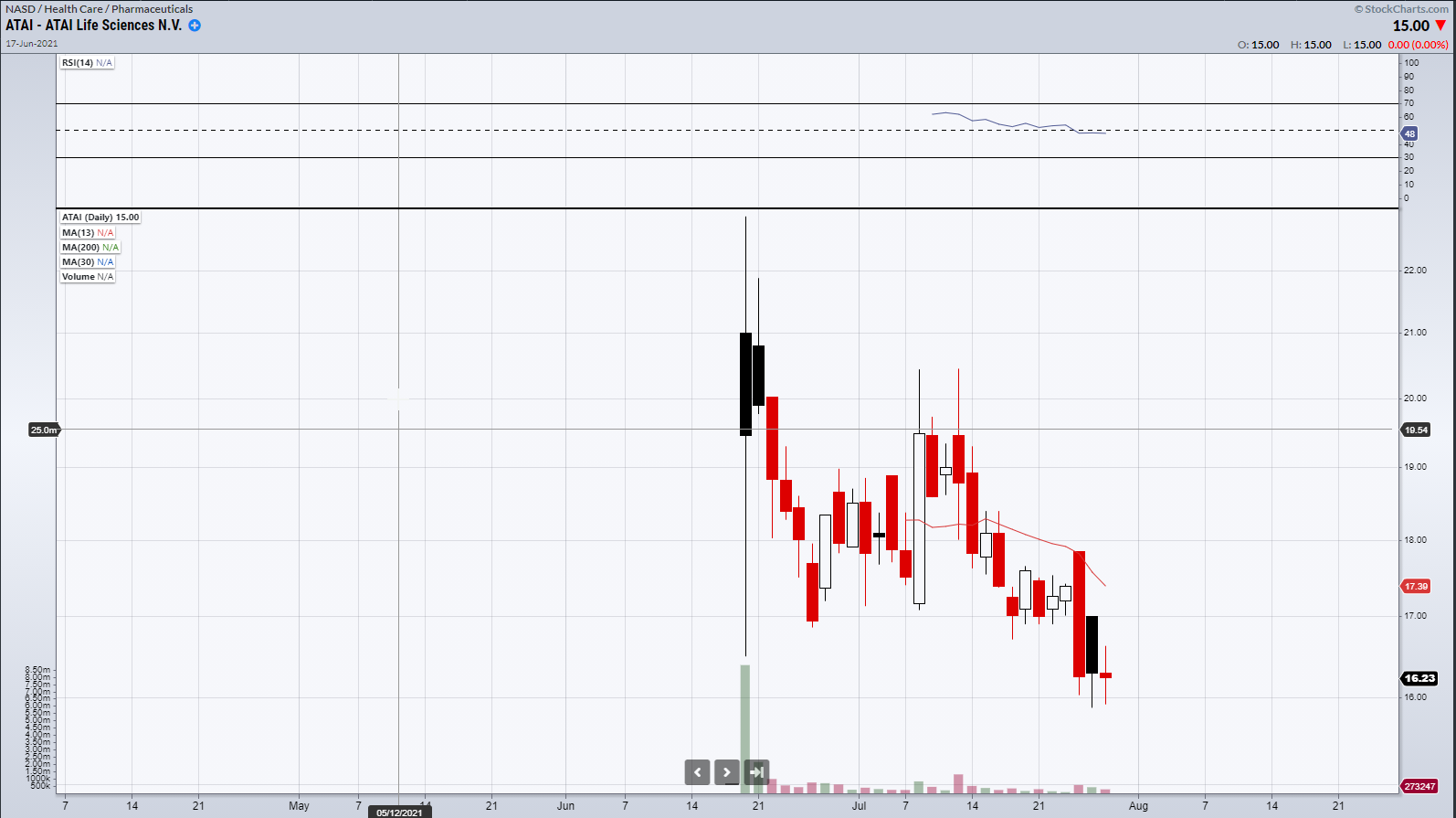The height and width of the screenshot is (818, 1456).
Task: Click the Jun label on date axis
Action: pyautogui.click(x=565, y=806)
